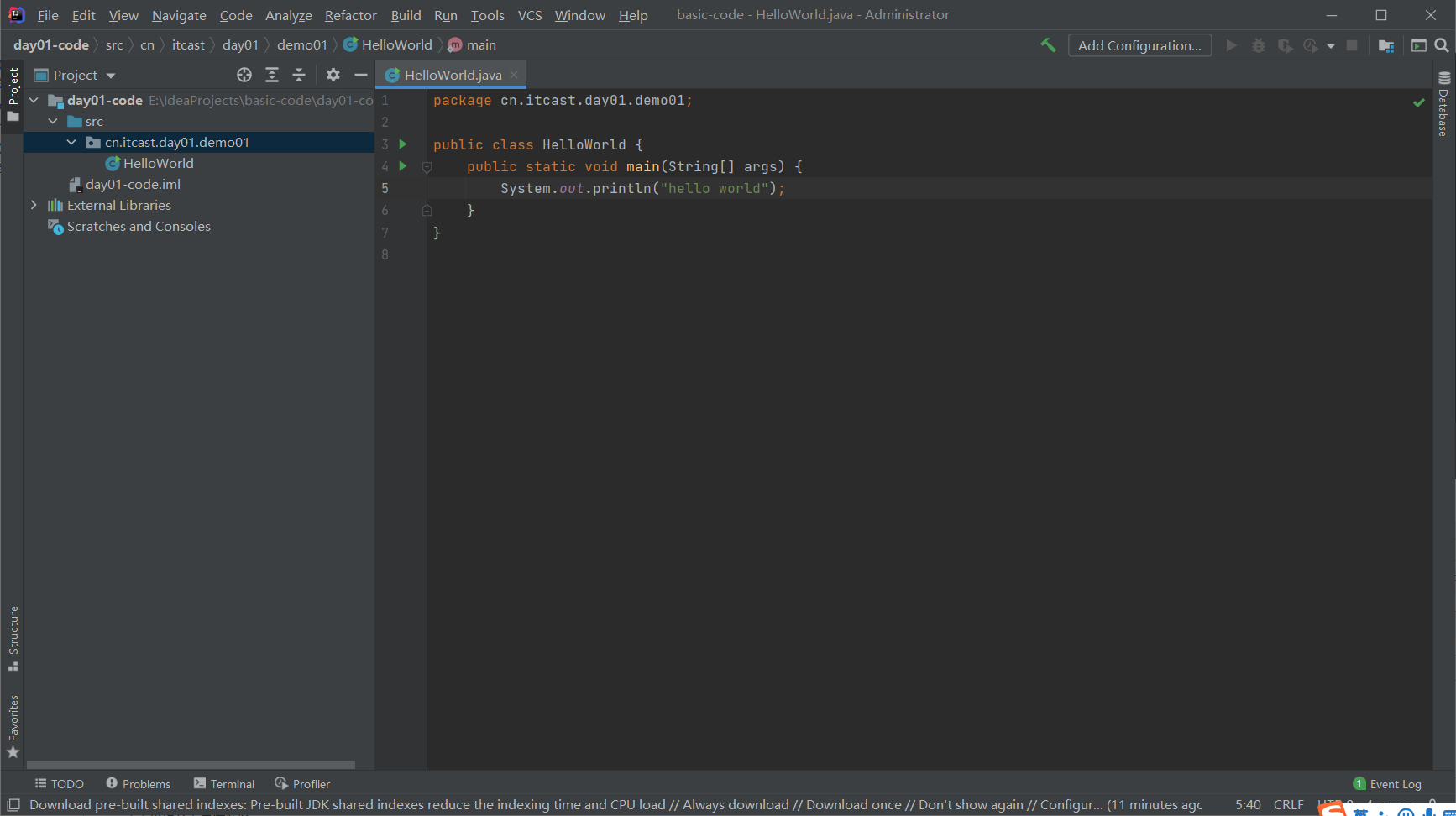Image resolution: width=1456 pixels, height=816 pixels.
Task: Click the main method breadcrumb
Action: click(472, 45)
